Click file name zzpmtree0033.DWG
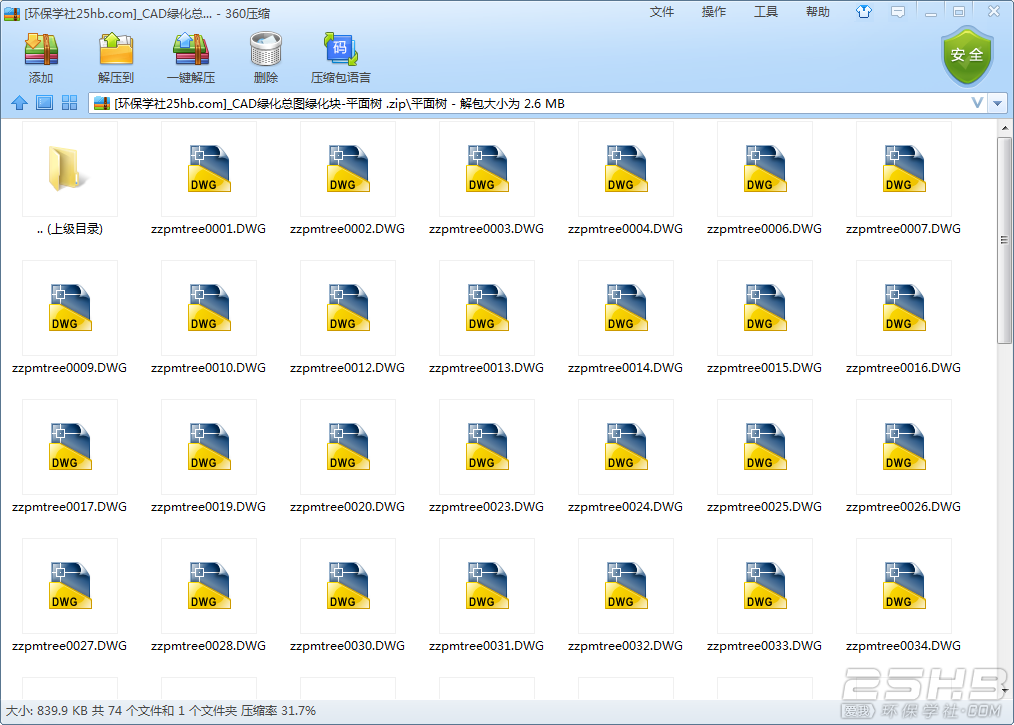 [x=764, y=646]
